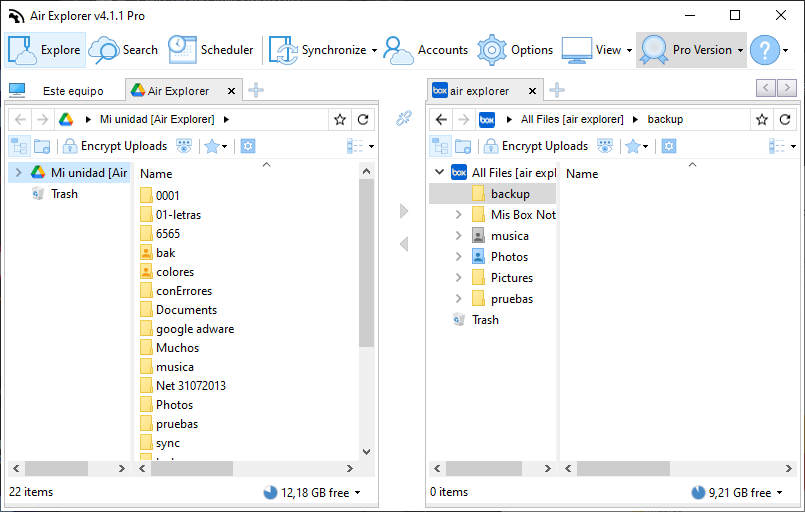Toggle Encrypt Uploads in right pane
805x512 pixels.
pos(536,146)
